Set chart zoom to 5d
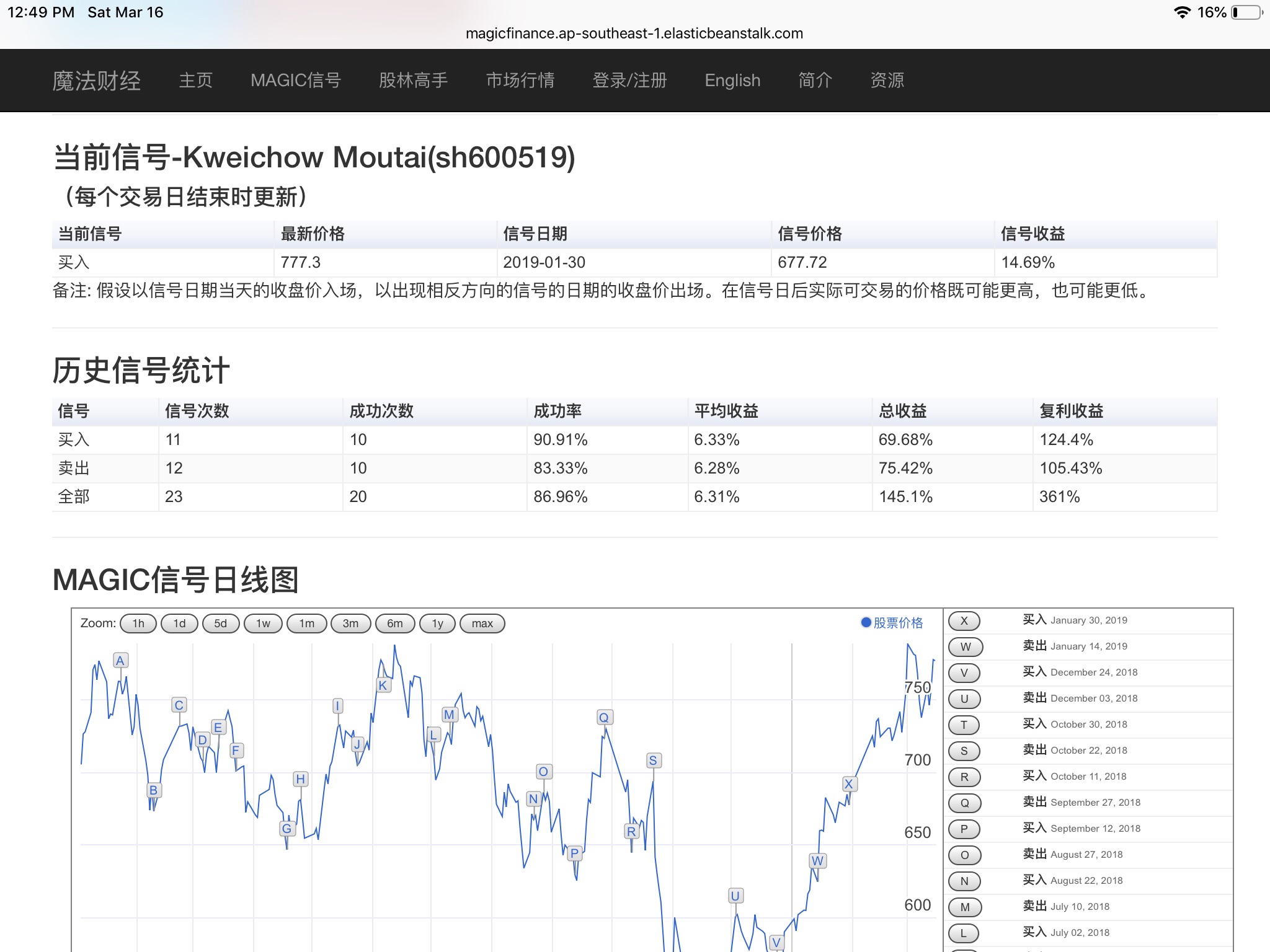 tap(221, 624)
